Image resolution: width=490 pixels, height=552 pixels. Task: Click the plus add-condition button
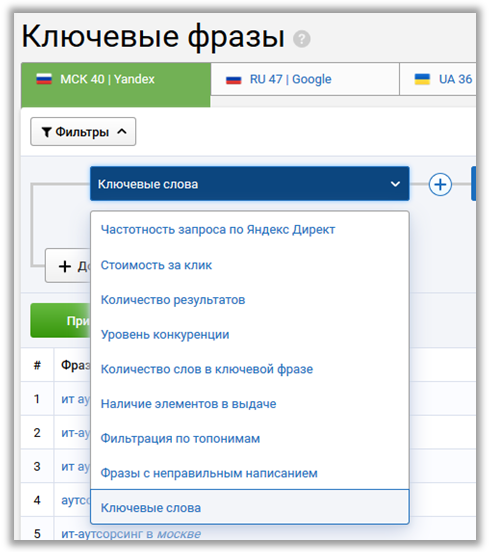68,266
